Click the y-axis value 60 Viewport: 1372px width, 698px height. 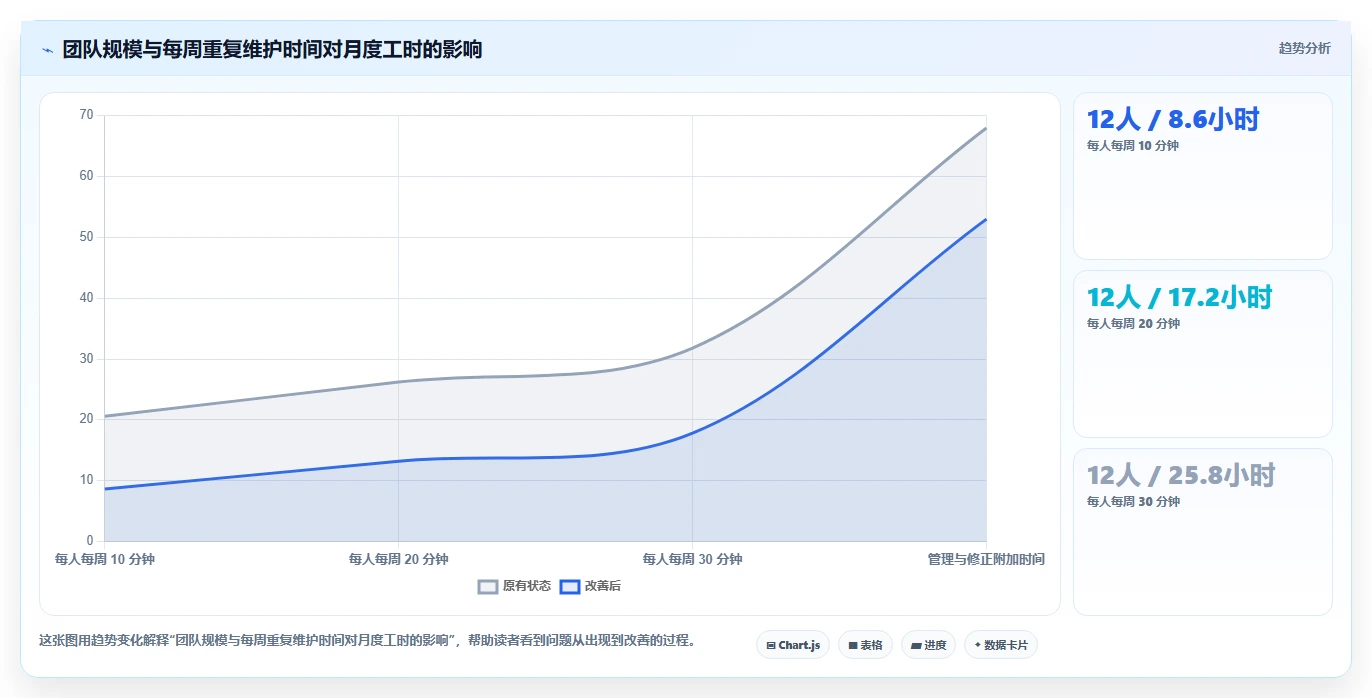(x=86, y=176)
